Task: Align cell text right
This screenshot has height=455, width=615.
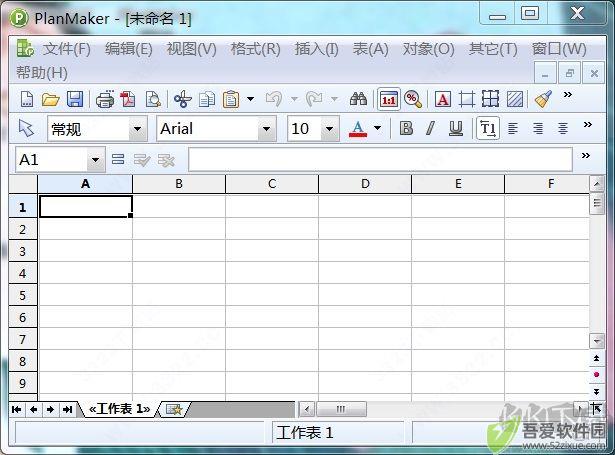Action: point(538,128)
